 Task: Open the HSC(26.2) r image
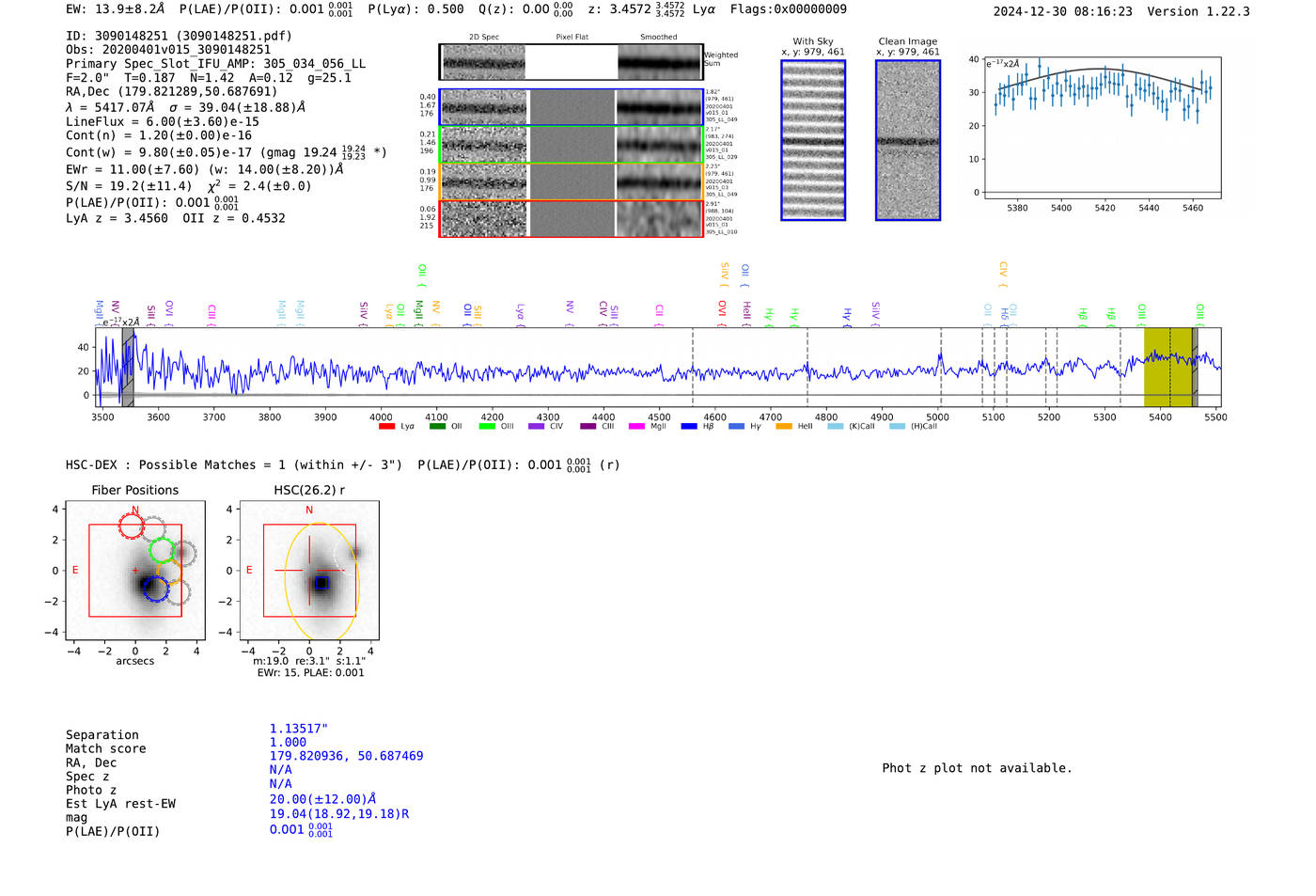coord(309,571)
